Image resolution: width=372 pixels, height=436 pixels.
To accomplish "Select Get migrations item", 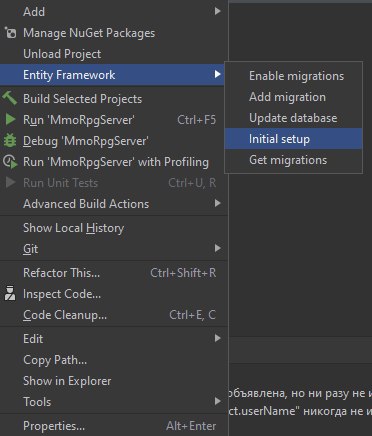I will point(293,160).
